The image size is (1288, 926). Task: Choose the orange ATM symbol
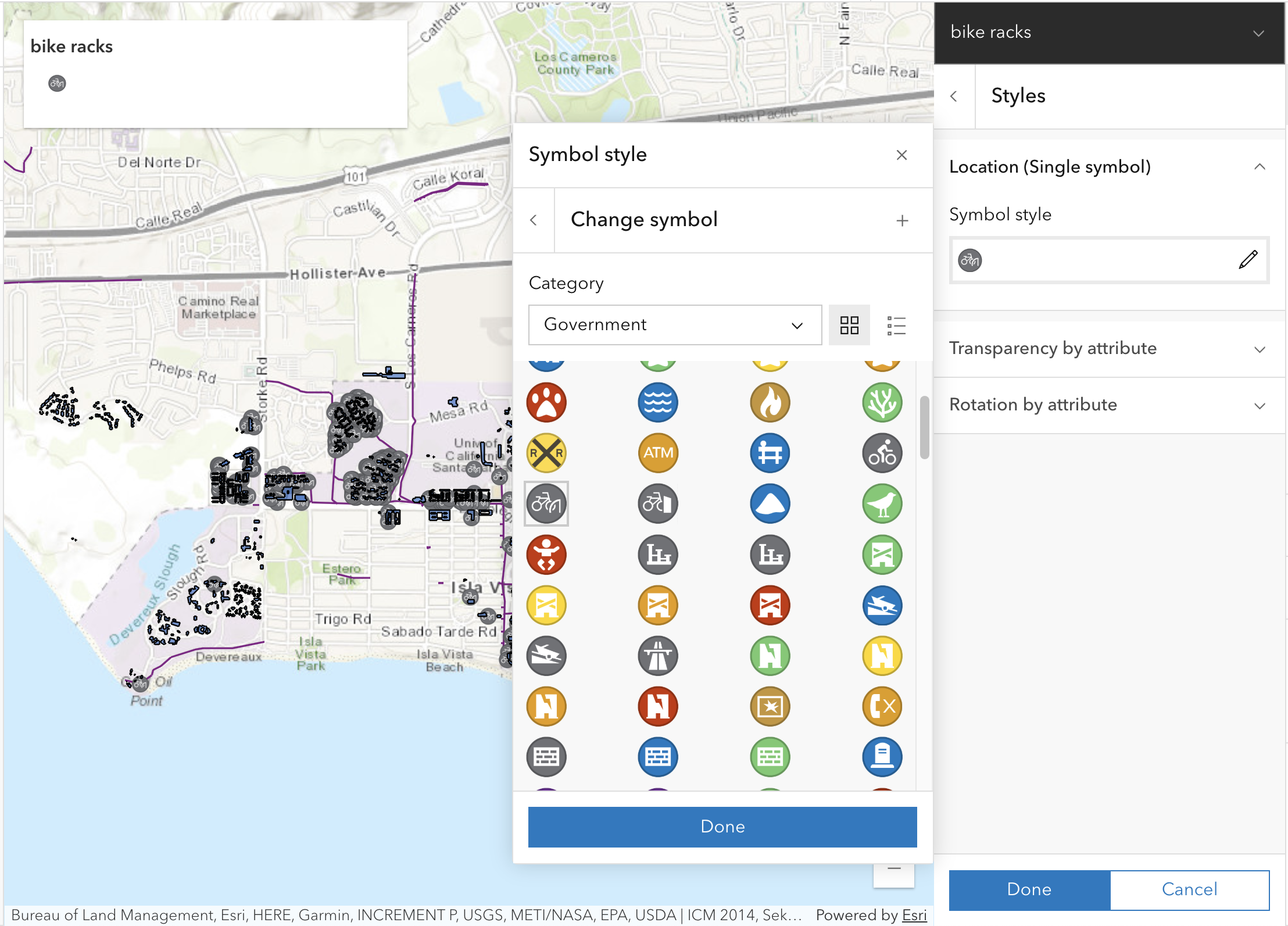(x=658, y=453)
